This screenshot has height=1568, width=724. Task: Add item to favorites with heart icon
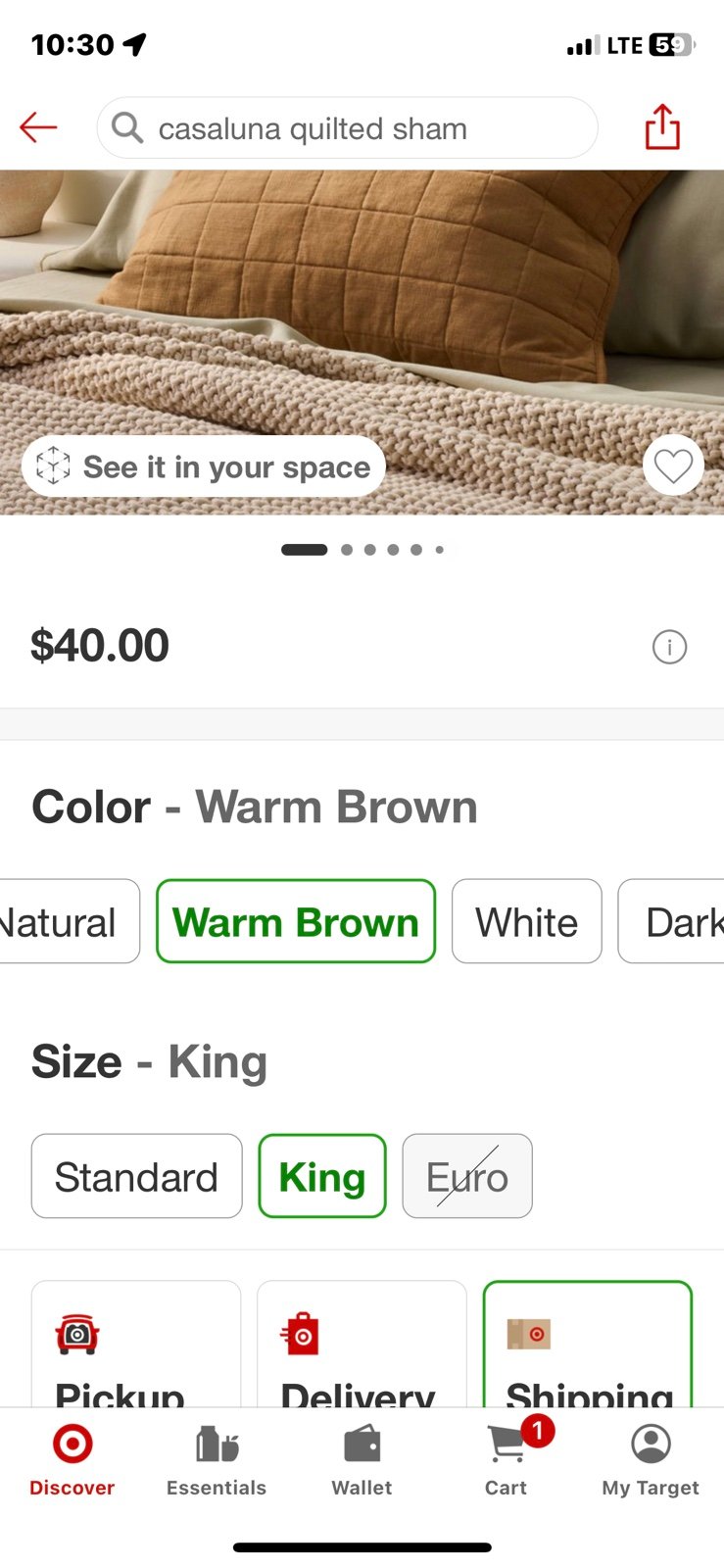673,466
